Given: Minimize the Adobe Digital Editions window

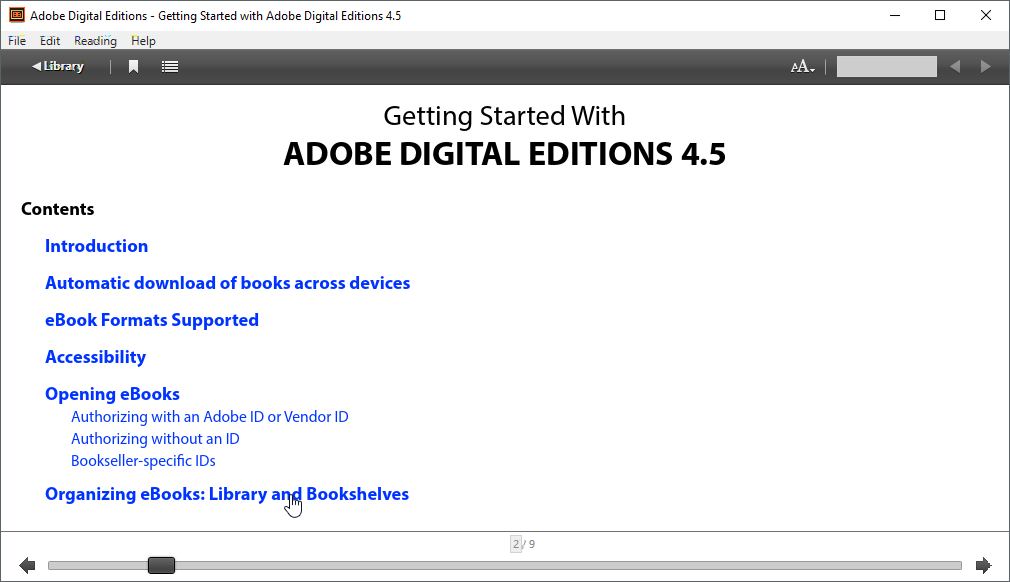Looking at the screenshot, I should tap(895, 15).
